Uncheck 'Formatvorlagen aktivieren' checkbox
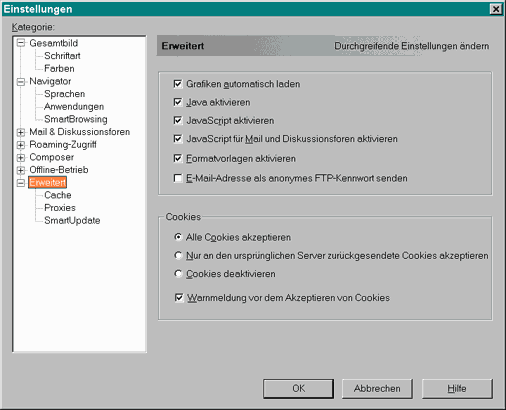Image resolution: width=506 pixels, height=410 pixels. 178,158
